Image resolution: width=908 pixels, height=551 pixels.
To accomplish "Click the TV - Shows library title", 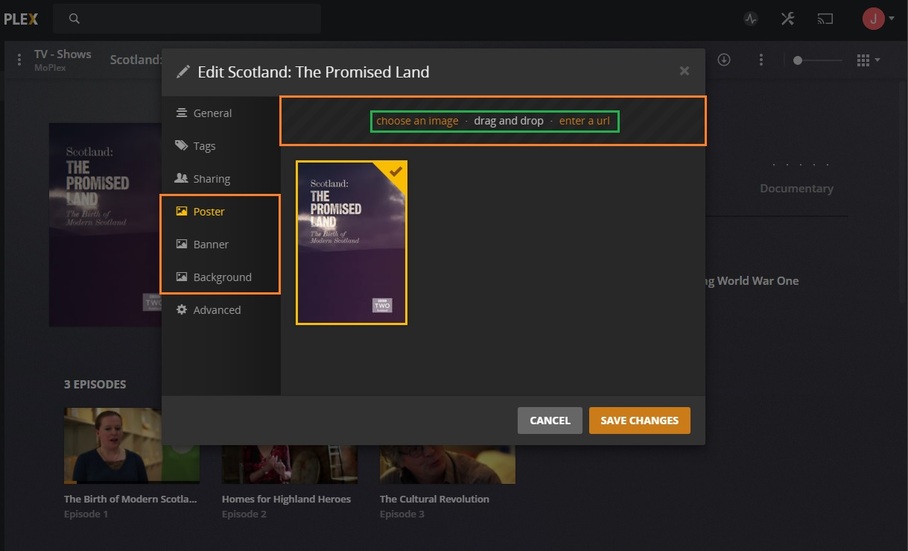I will point(63,54).
